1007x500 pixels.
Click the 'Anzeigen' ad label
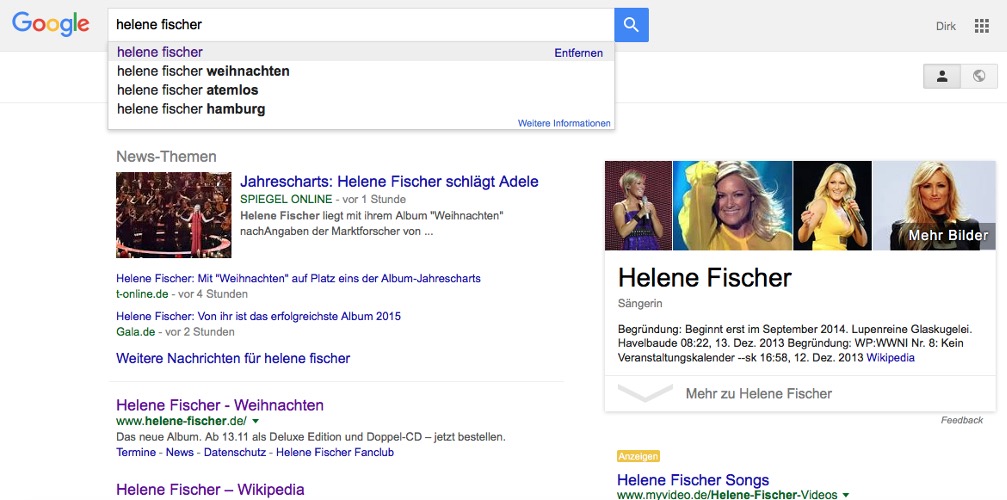[638, 456]
